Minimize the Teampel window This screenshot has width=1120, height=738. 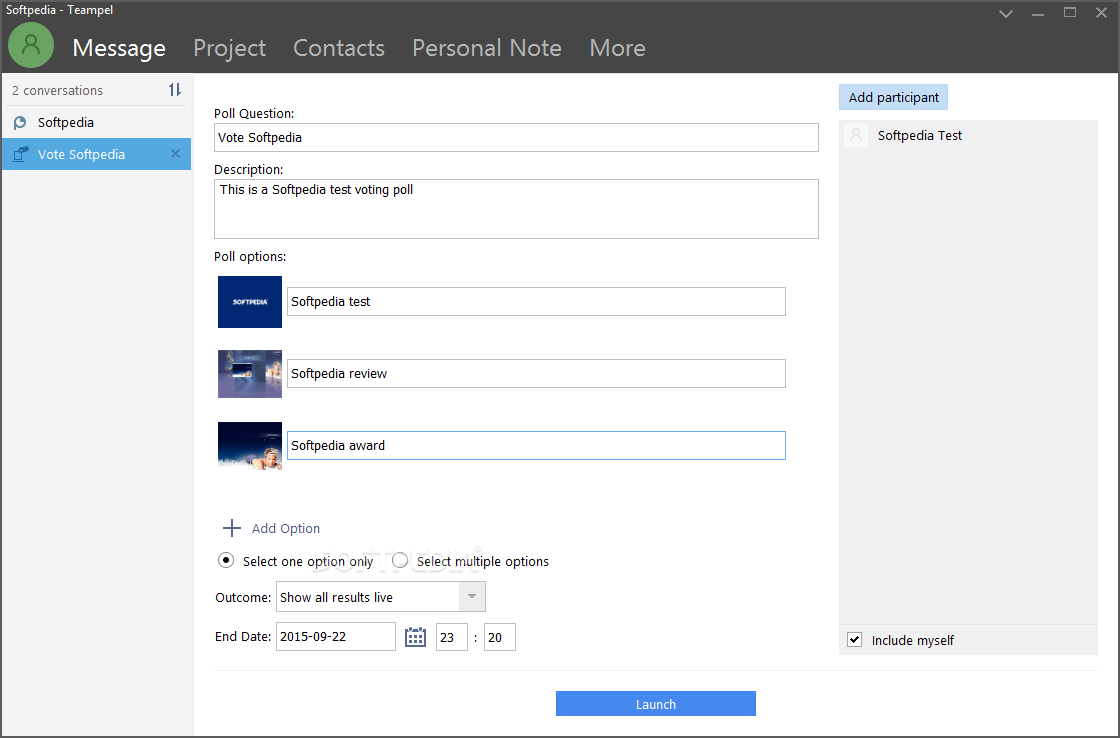click(1038, 14)
